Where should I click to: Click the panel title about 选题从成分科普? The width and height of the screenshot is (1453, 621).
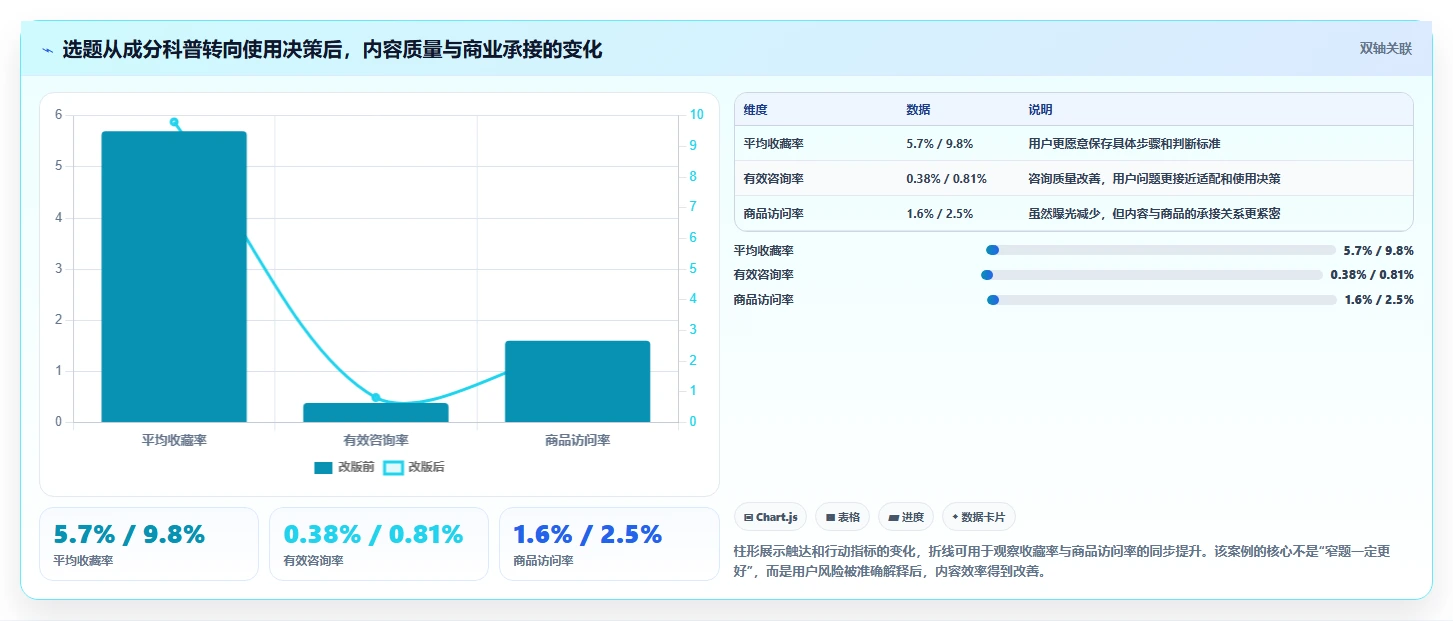tap(332, 50)
